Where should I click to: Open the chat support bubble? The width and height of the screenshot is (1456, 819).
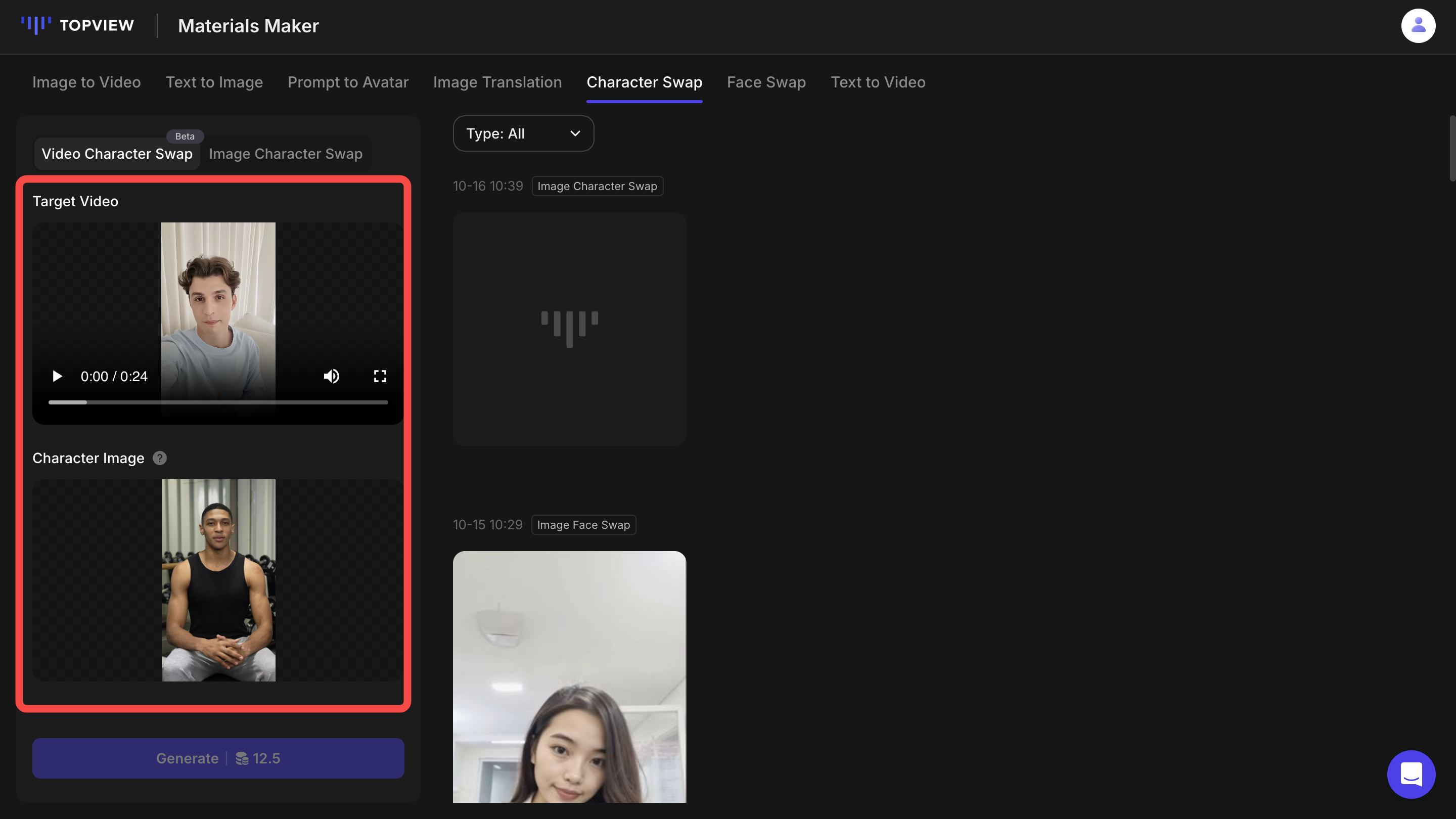(1411, 775)
